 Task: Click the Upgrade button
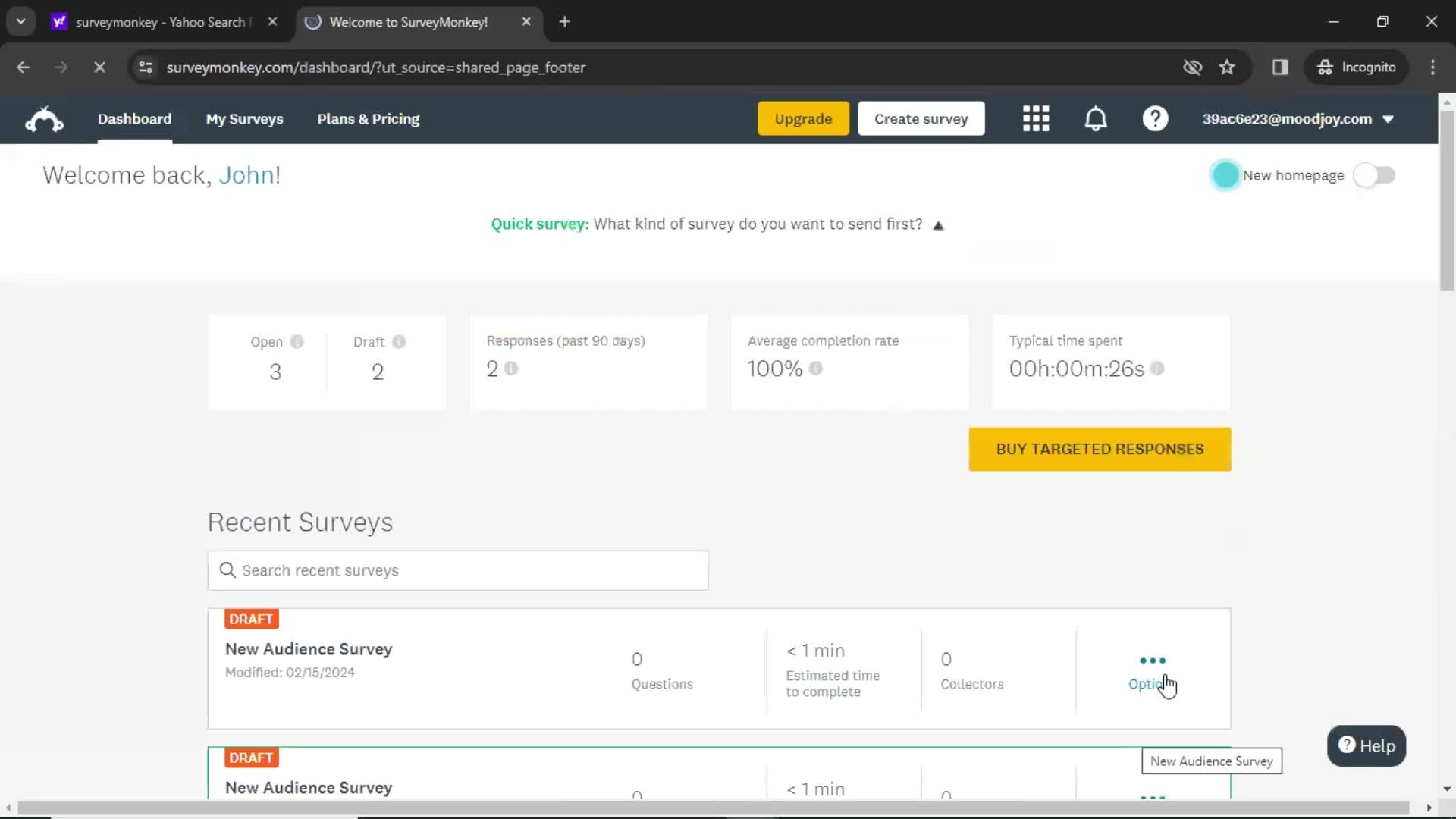pos(802,118)
